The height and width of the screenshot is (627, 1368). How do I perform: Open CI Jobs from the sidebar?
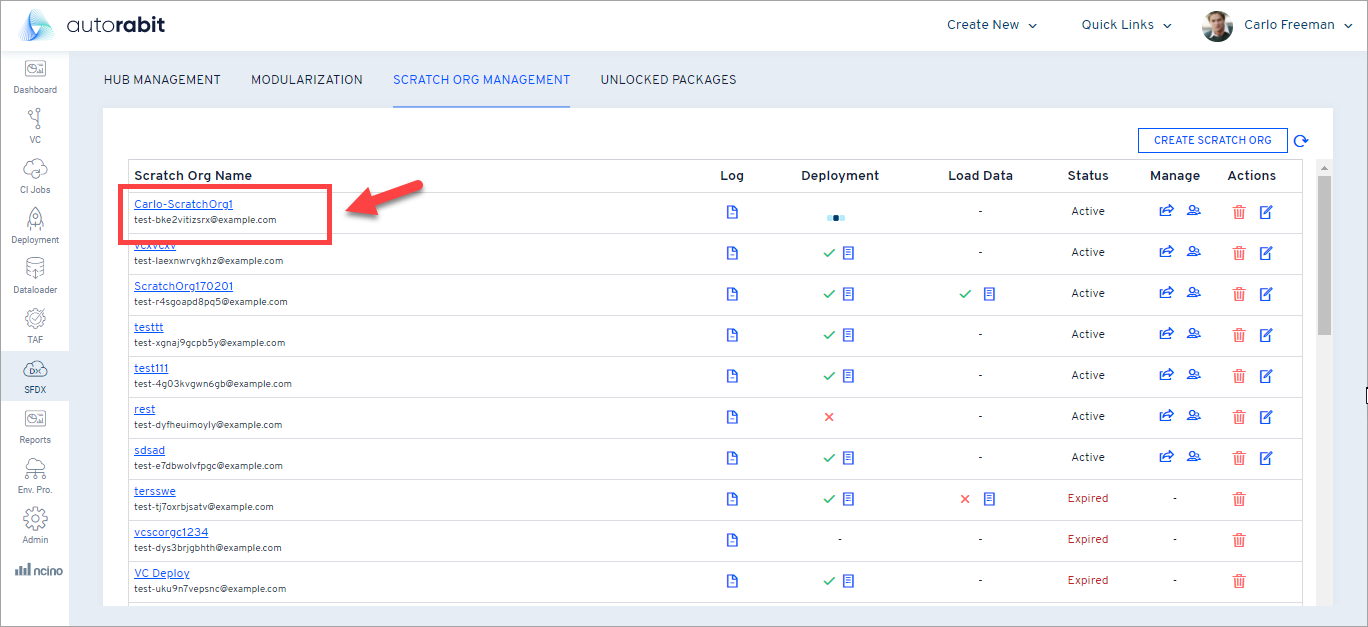(x=35, y=174)
